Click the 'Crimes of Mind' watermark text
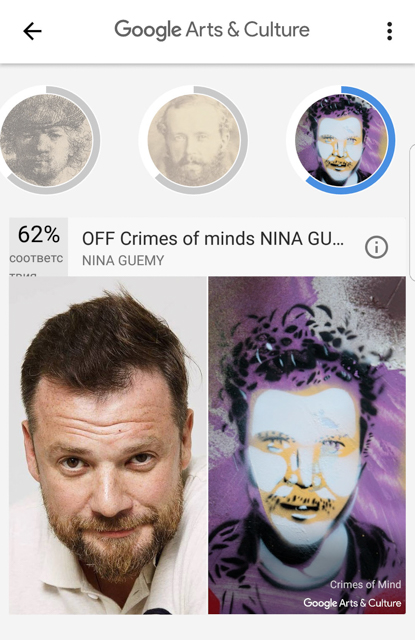The width and height of the screenshot is (415, 640). point(365,584)
